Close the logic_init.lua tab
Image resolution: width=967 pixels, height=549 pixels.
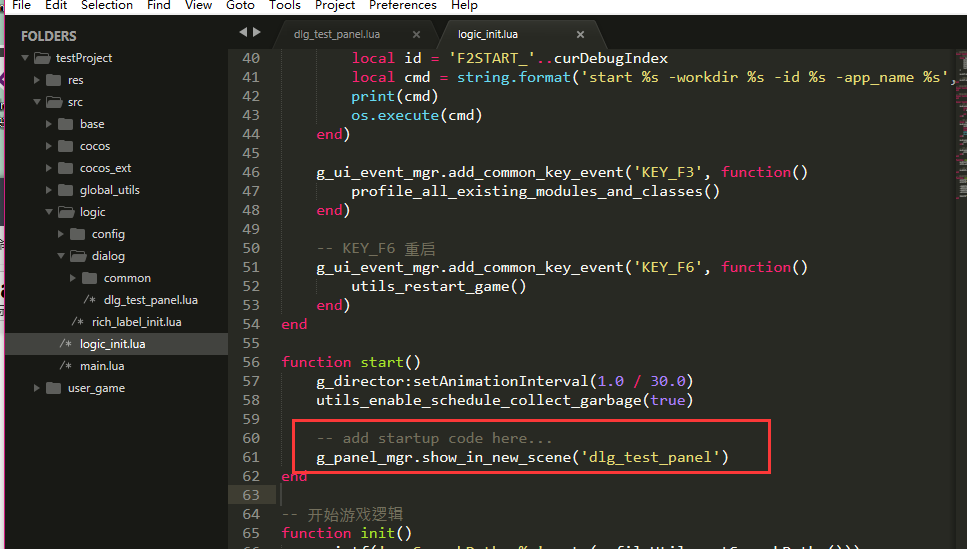coord(580,35)
